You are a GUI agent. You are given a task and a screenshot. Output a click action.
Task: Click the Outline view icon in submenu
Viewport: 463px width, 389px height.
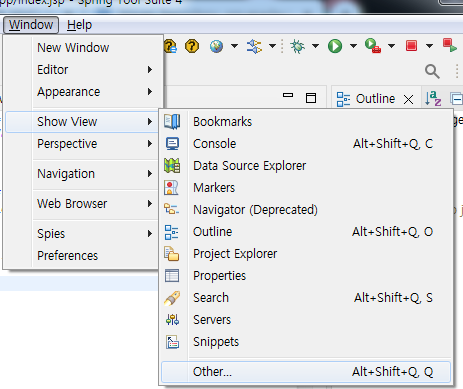(172, 232)
